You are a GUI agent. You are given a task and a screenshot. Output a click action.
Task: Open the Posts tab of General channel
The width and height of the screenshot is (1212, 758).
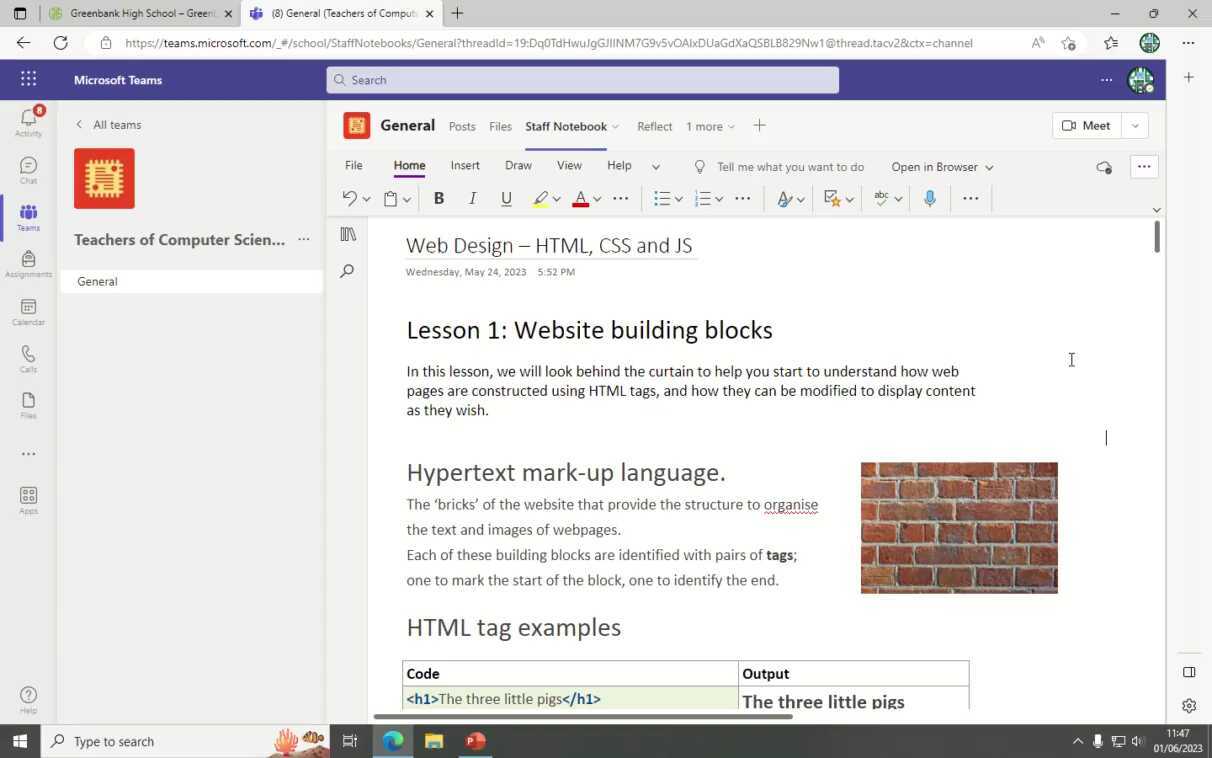click(462, 126)
